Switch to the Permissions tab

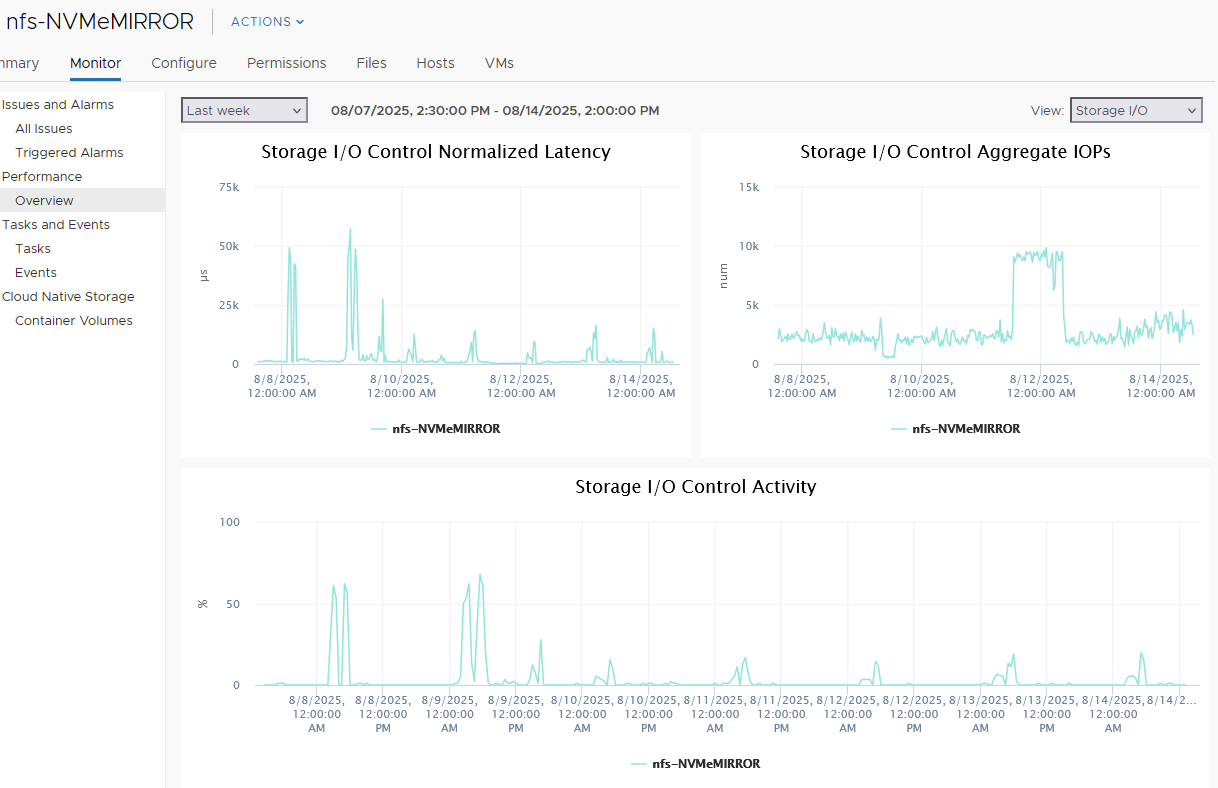tap(287, 63)
